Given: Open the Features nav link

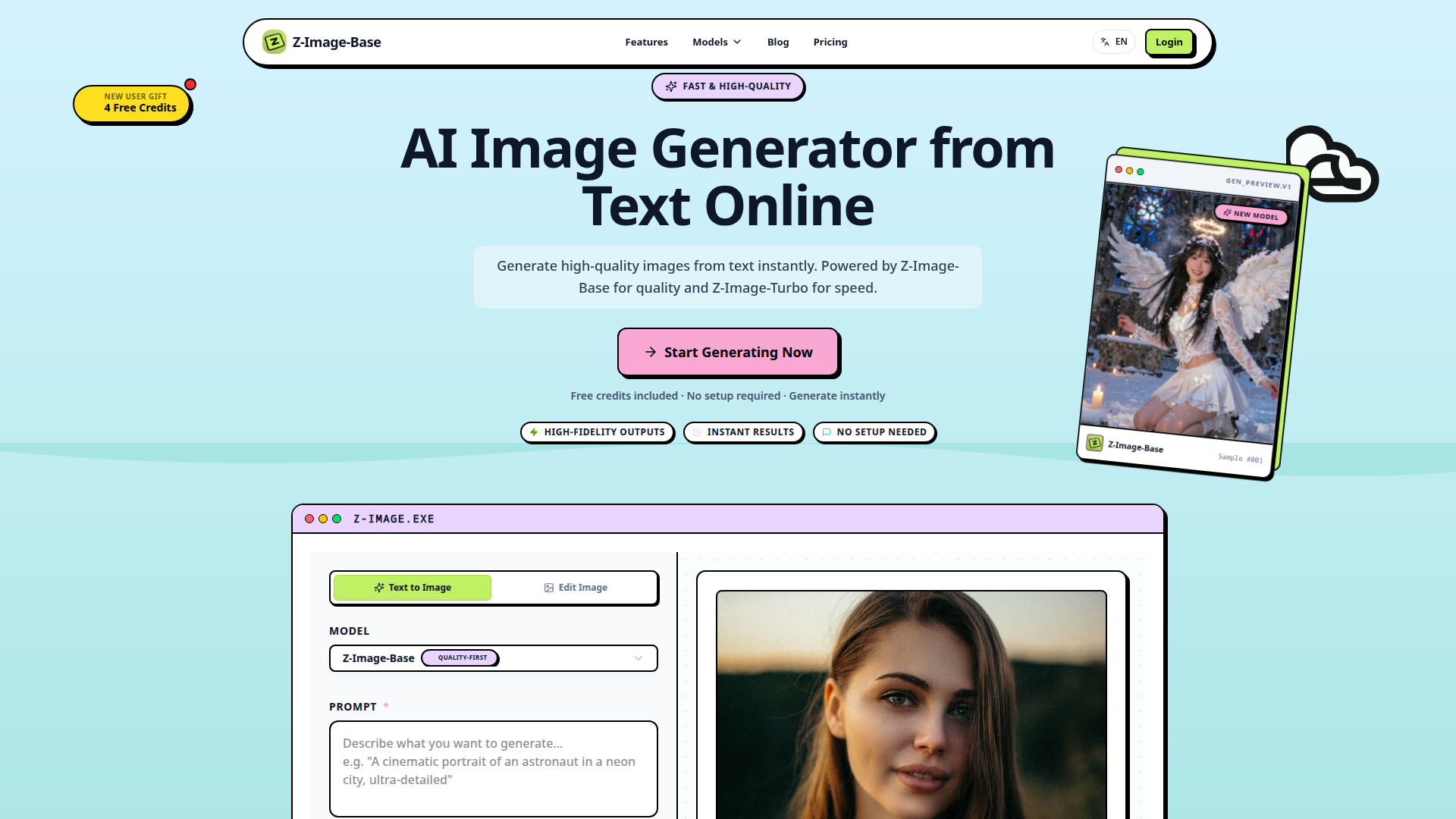Looking at the screenshot, I should click(646, 42).
